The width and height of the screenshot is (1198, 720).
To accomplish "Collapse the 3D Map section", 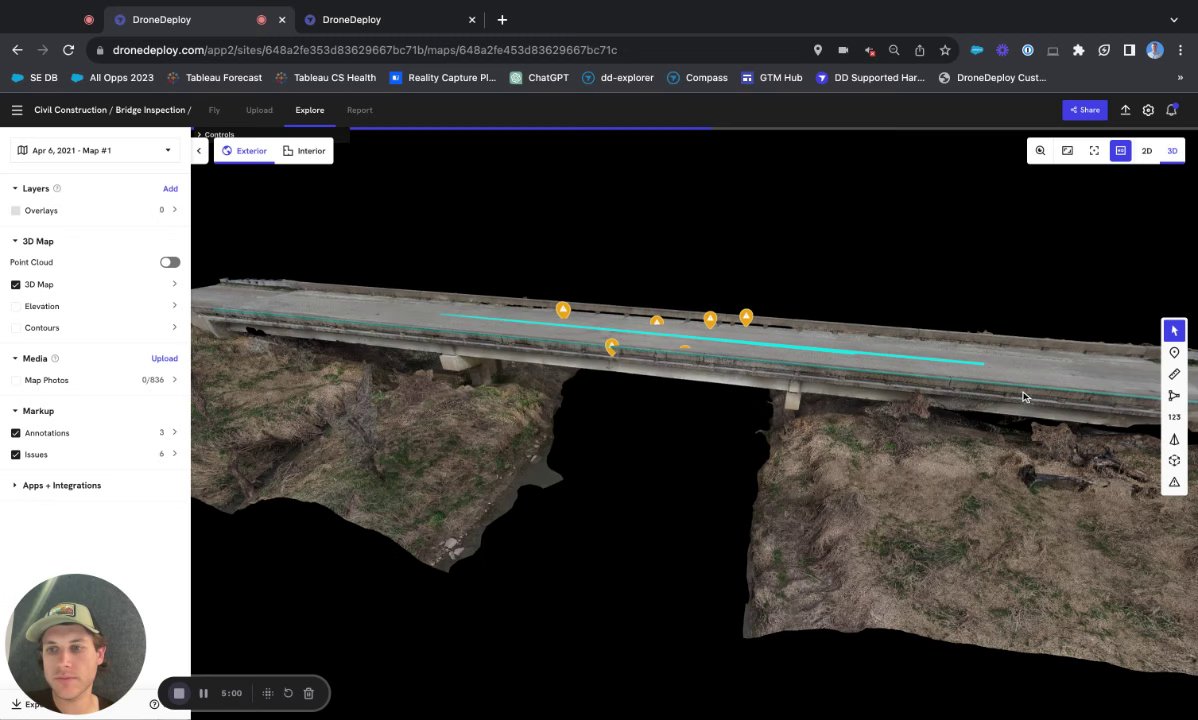I will [x=15, y=241].
